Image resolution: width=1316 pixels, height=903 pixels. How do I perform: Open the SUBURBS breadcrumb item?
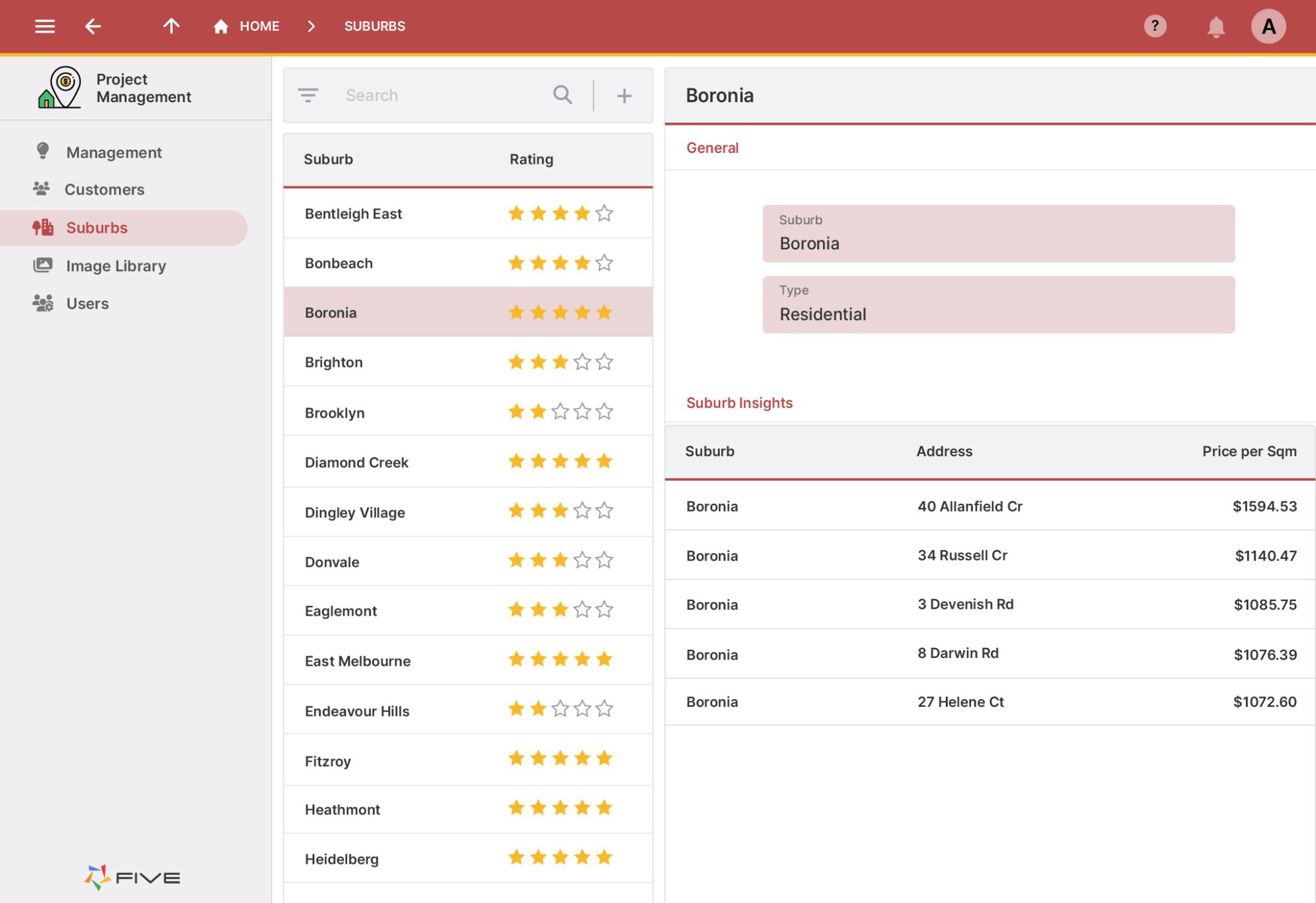pos(375,26)
